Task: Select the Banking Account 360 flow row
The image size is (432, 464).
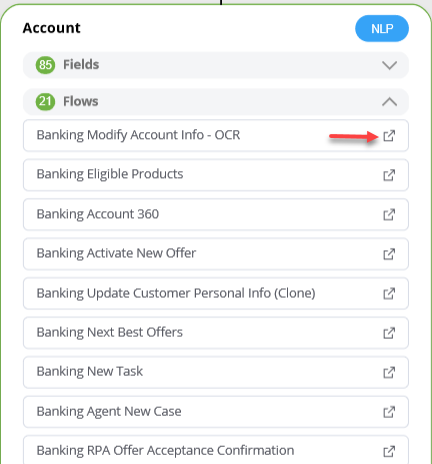Action: pyautogui.click(x=216, y=215)
